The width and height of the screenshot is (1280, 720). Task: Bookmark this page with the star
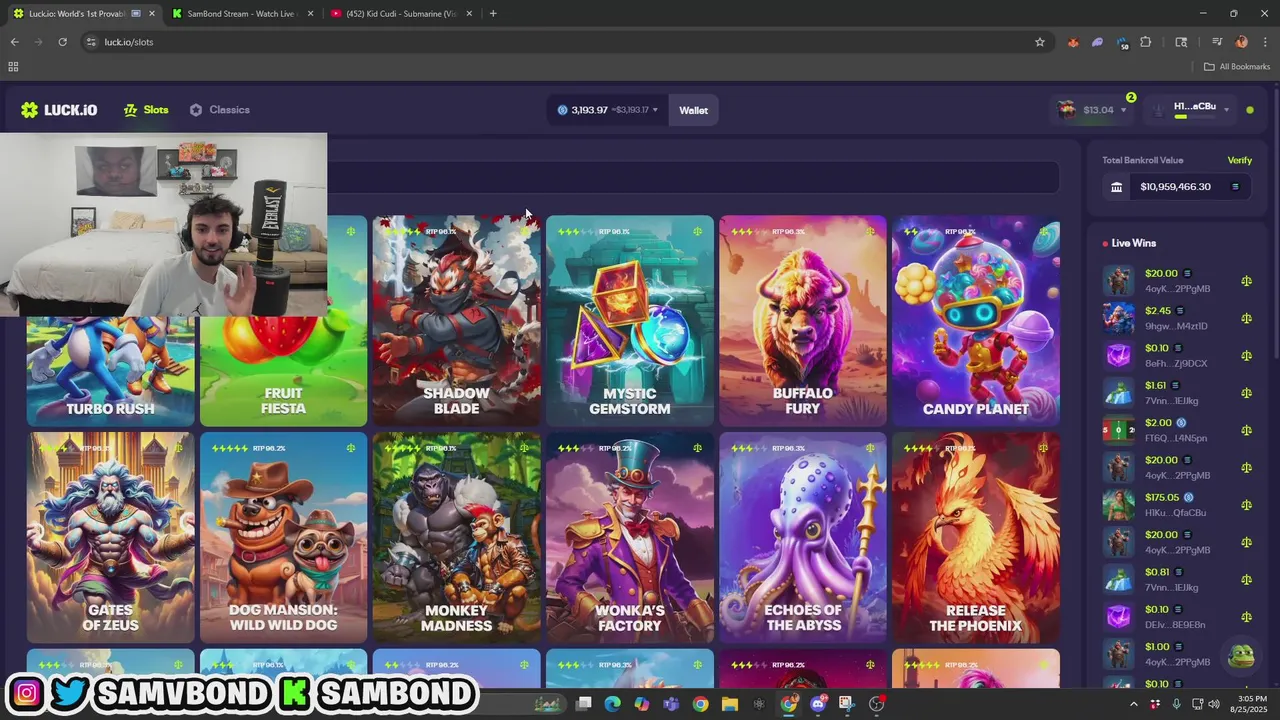pyautogui.click(x=1040, y=42)
